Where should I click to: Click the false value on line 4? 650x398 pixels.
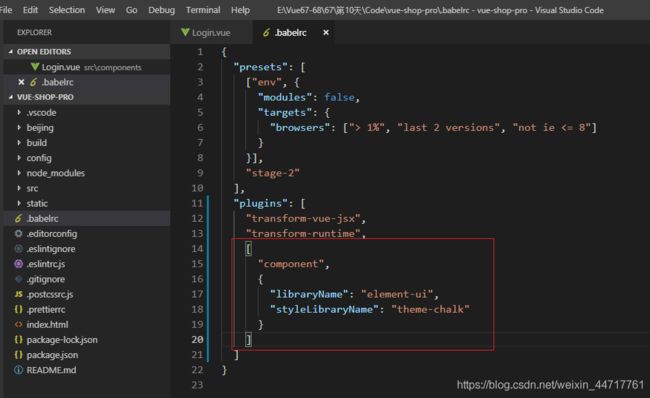340,97
